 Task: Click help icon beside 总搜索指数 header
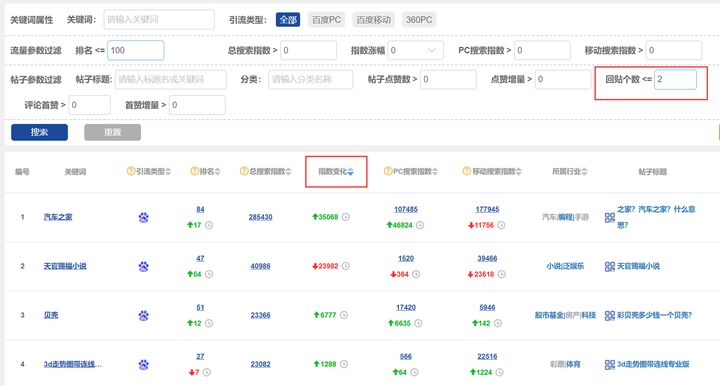click(244, 171)
